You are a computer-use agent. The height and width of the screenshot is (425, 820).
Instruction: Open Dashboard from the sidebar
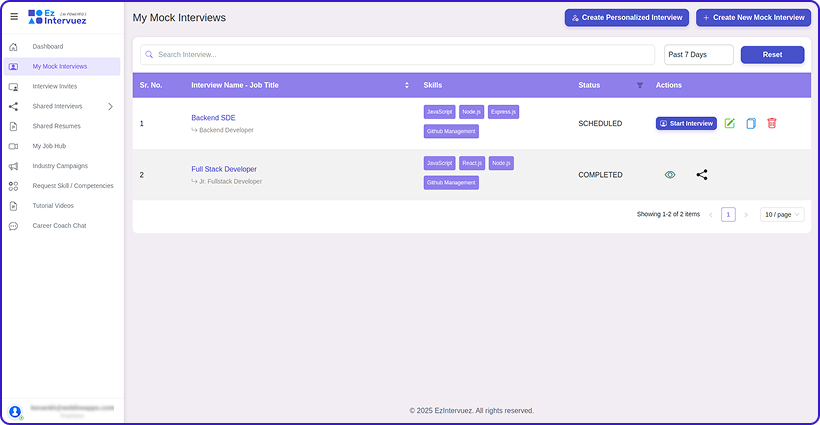47,46
